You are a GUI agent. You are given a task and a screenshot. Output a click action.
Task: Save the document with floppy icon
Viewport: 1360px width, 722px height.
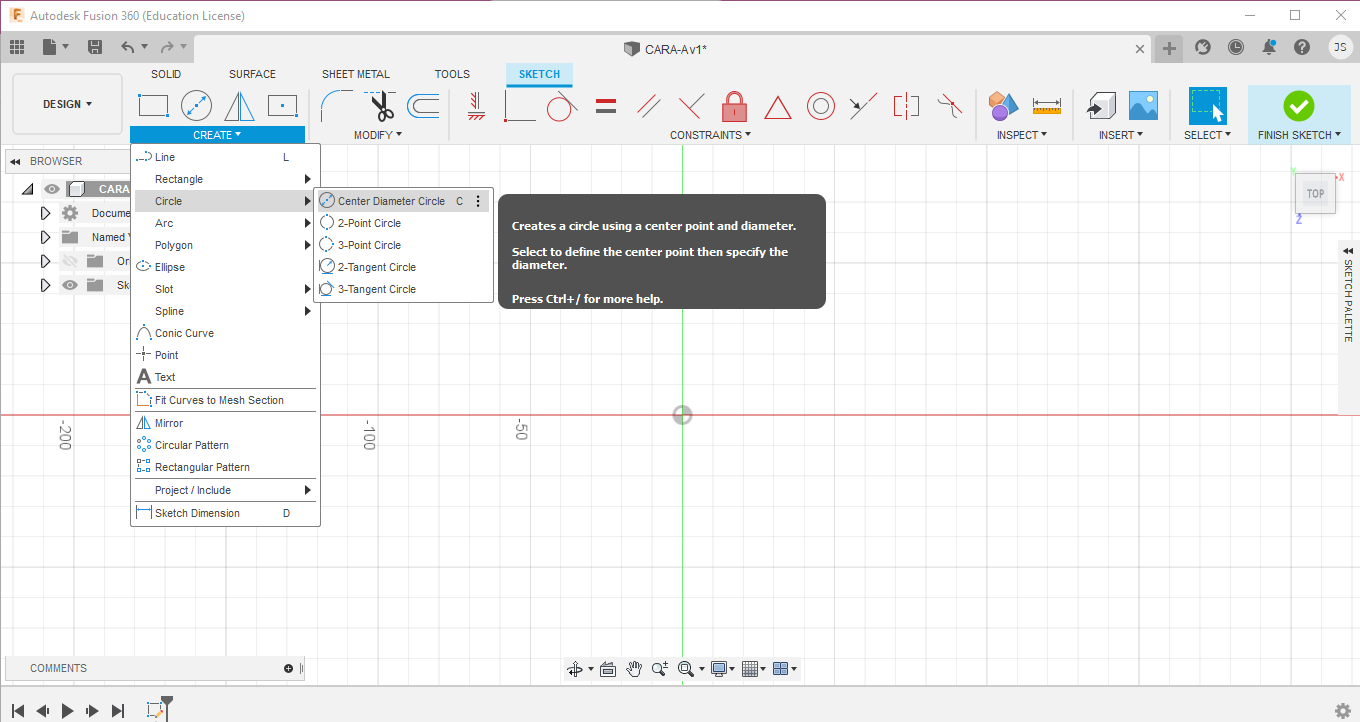coord(95,47)
